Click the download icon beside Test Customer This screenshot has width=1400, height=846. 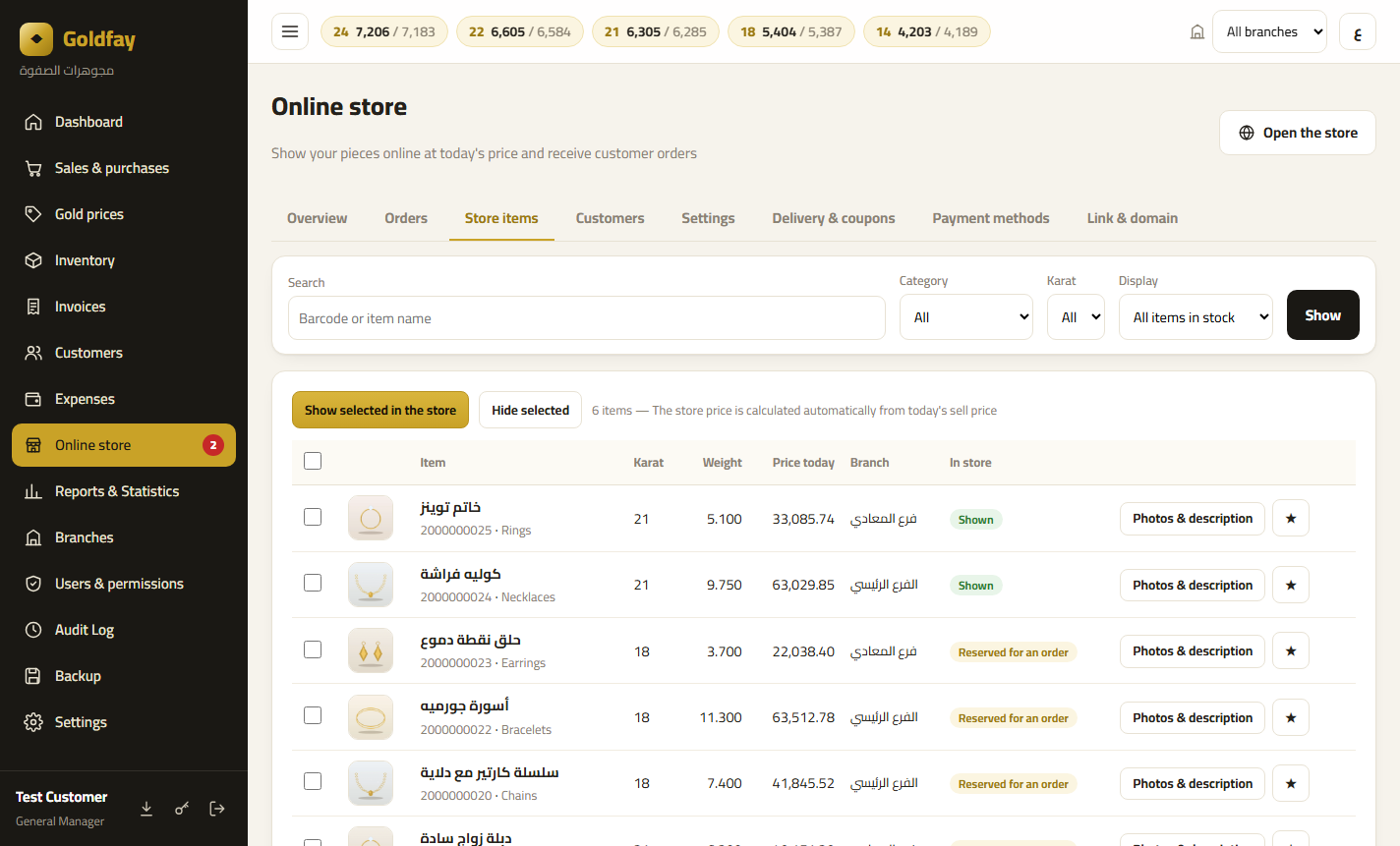(146, 809)
